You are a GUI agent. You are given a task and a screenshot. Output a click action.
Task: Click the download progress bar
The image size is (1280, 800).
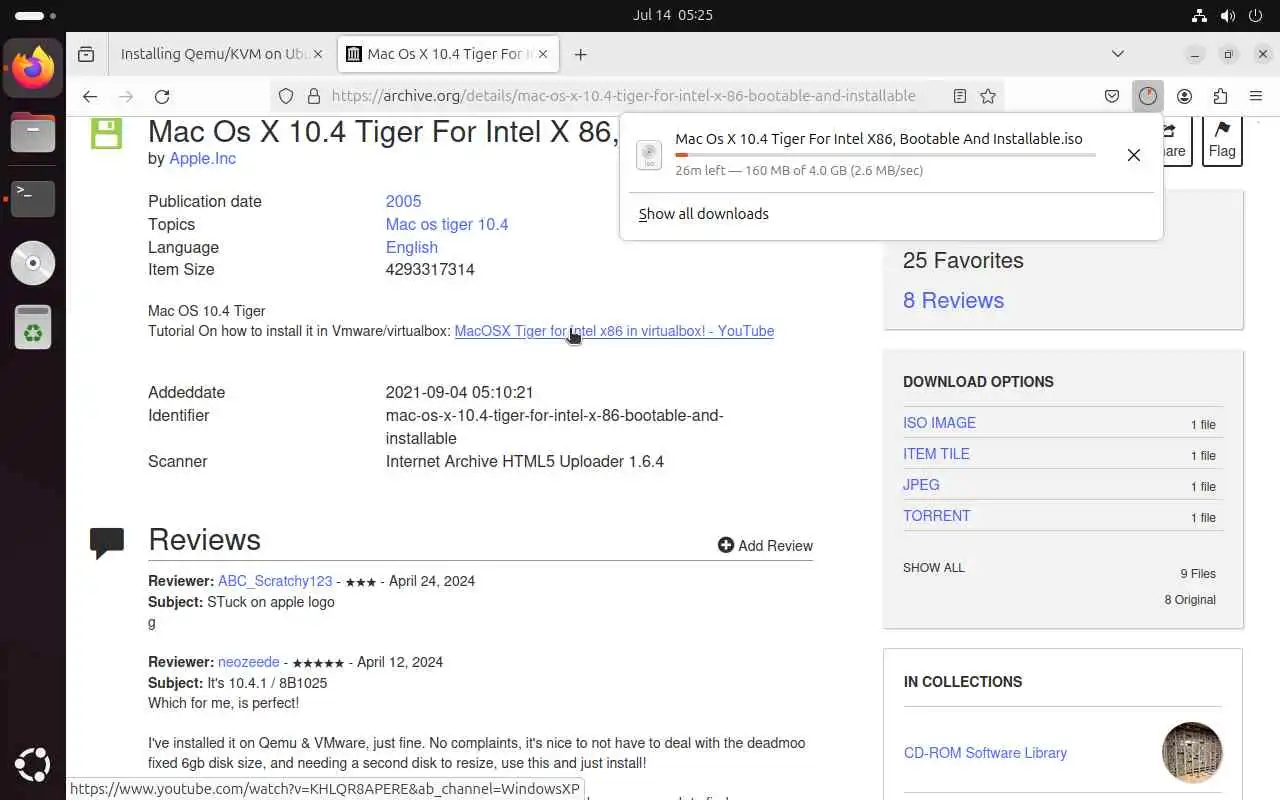pyautogui.click(x=885, y=155)
